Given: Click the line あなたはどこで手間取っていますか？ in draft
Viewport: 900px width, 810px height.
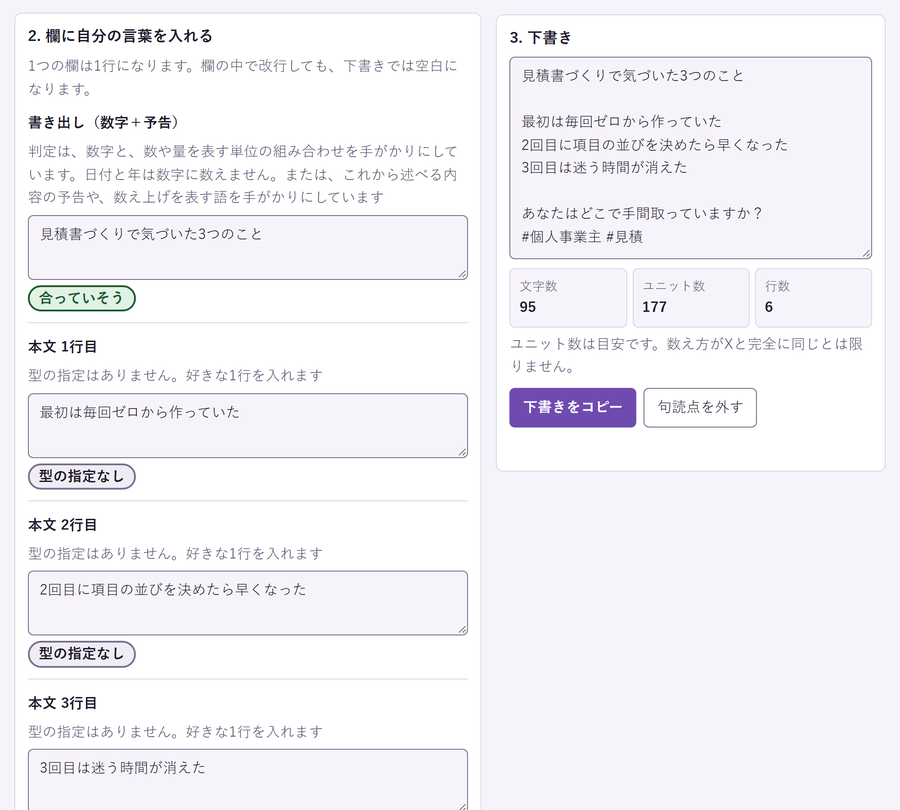Looking at the screenshot, I should pyautogui.click(x=642, y=214).
